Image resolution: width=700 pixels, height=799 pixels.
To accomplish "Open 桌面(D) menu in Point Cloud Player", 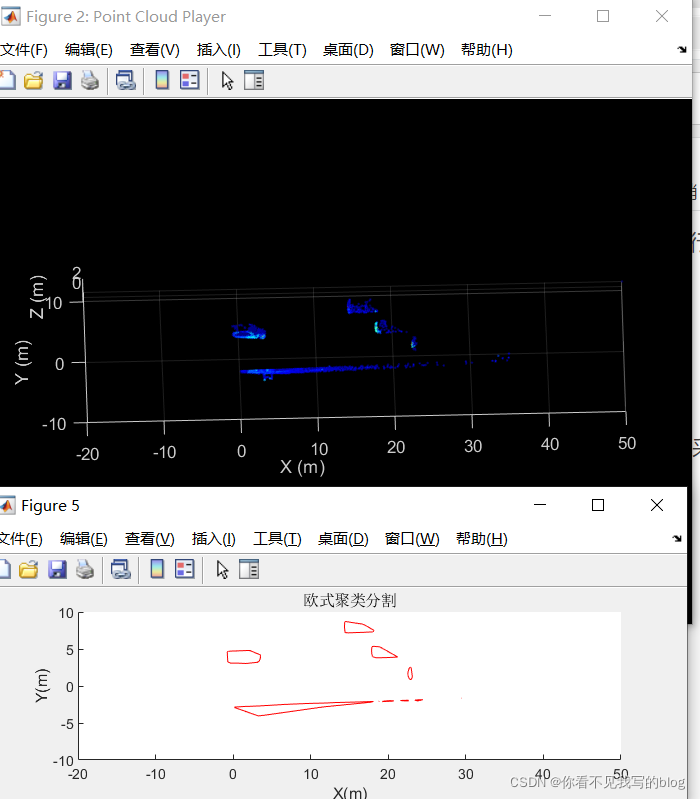I will (x=348, y=50).
